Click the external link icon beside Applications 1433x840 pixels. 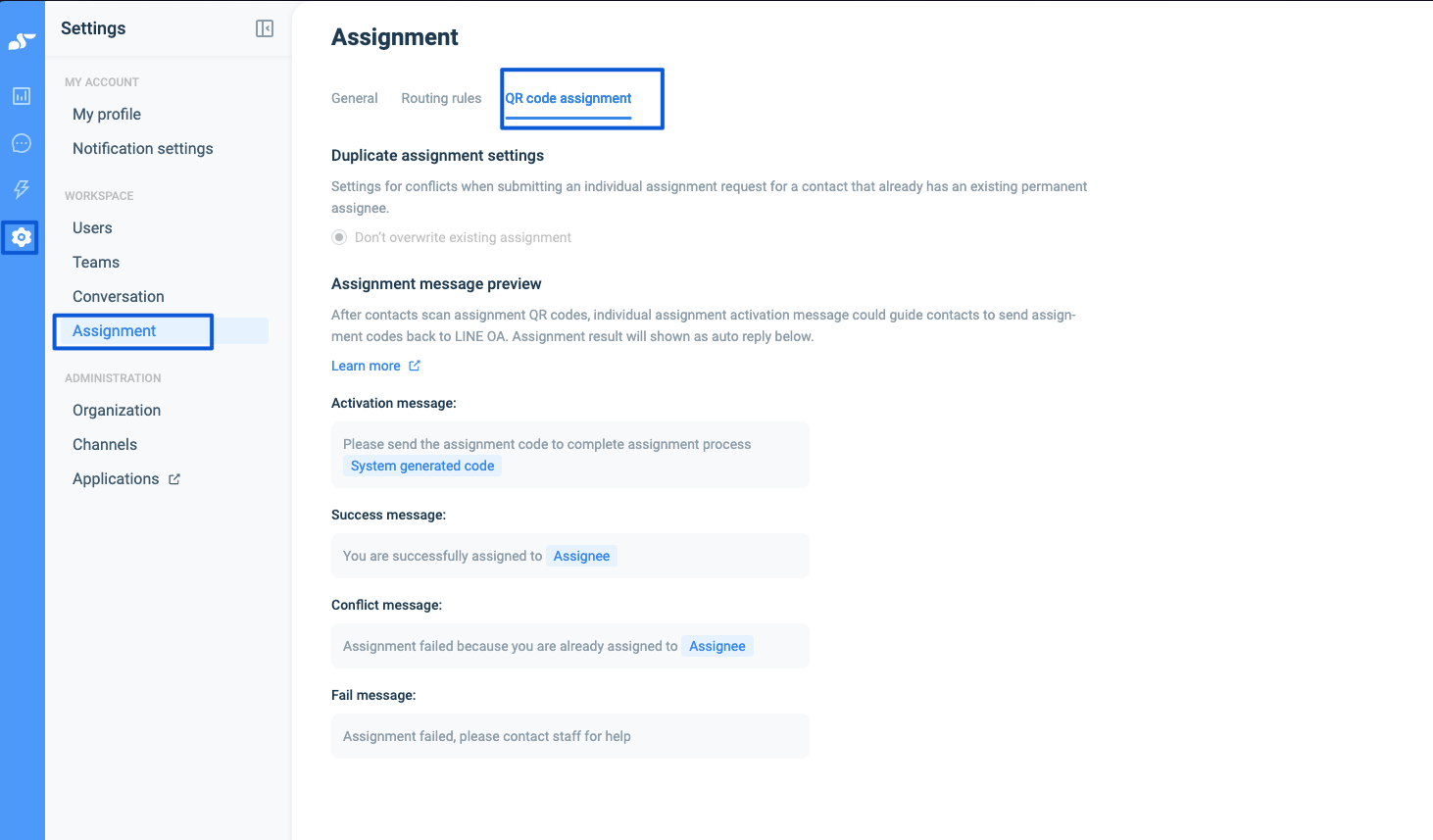pos(174,479)
